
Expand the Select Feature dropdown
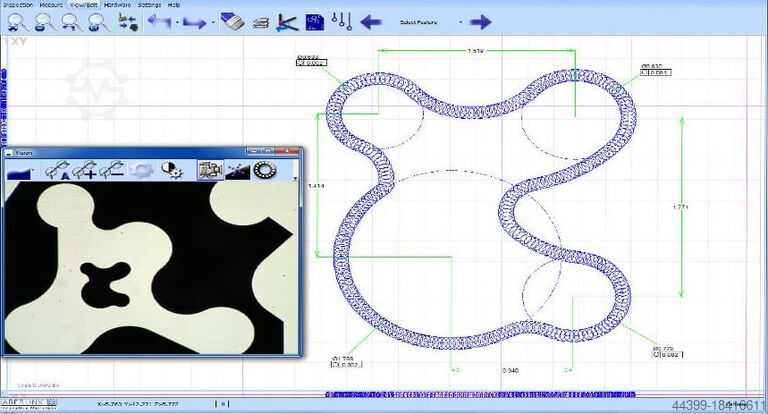pyautogui.click(x=460, y=23)
